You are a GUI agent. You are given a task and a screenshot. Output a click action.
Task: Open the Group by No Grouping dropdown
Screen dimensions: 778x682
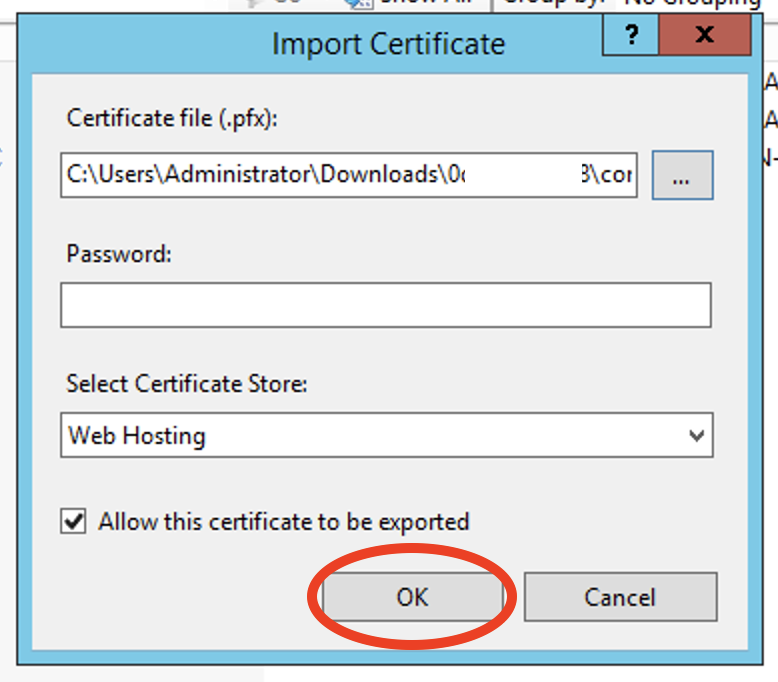[x=692, y=3]
